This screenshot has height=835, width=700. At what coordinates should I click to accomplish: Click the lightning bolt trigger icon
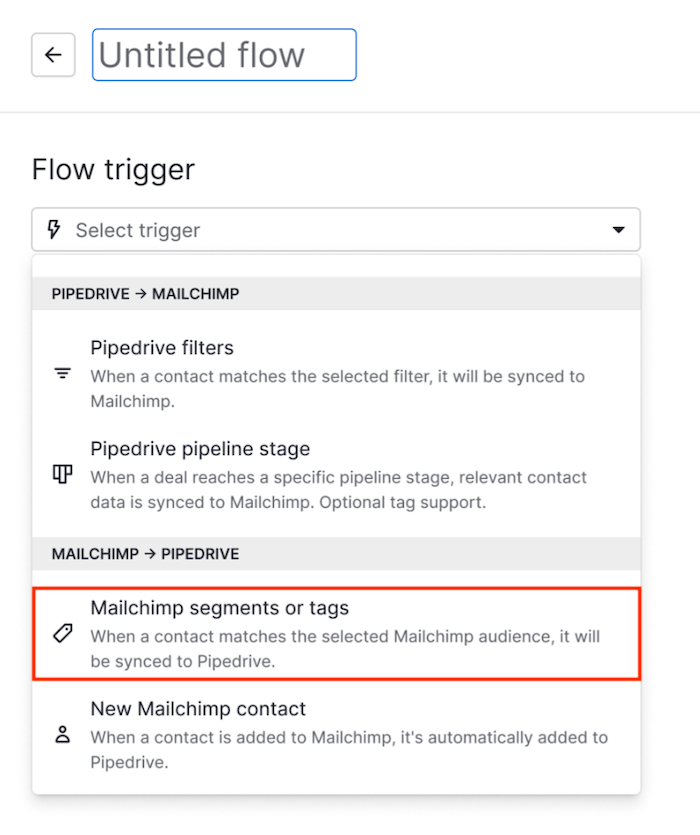coord(54,230)
